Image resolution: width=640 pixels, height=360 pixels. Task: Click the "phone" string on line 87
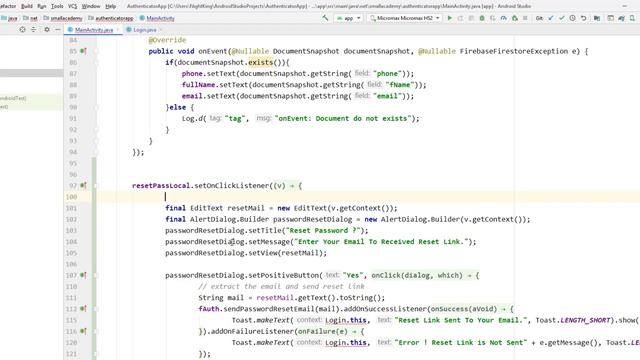click(x=387, y=73)
